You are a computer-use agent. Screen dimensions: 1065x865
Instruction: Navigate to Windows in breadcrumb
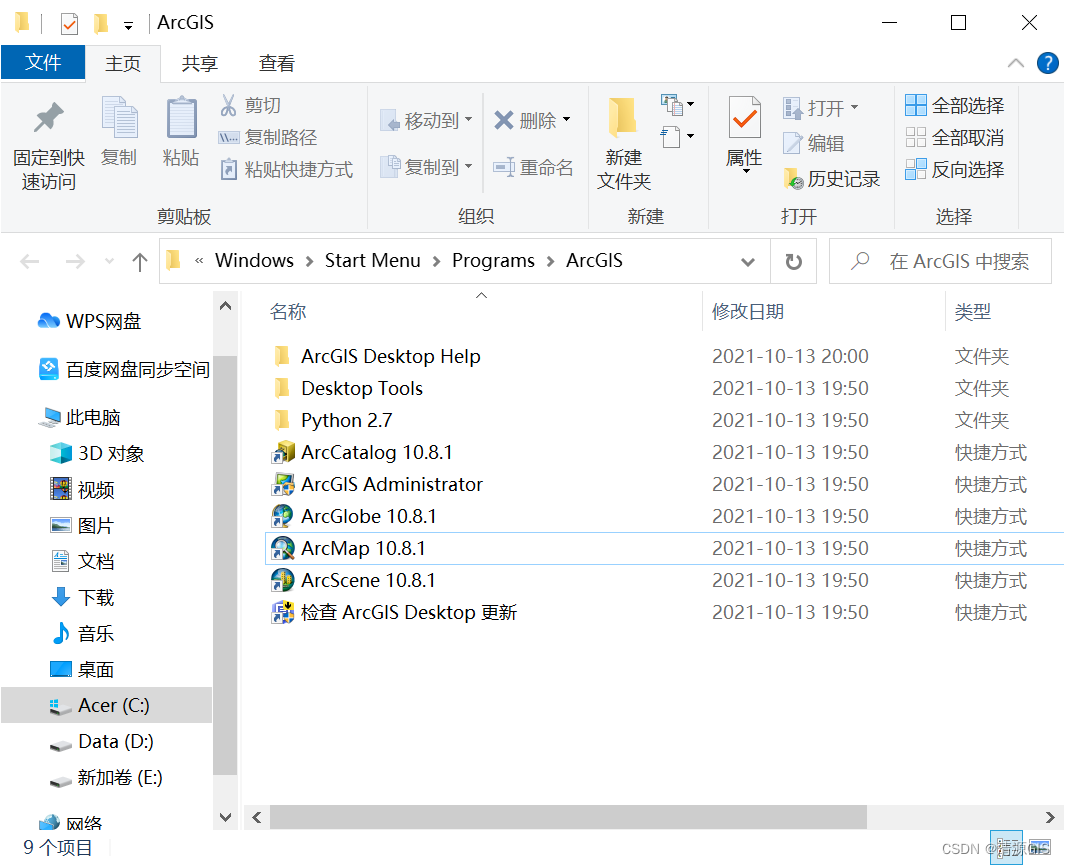pyautogui.click(x=254, y=261)
